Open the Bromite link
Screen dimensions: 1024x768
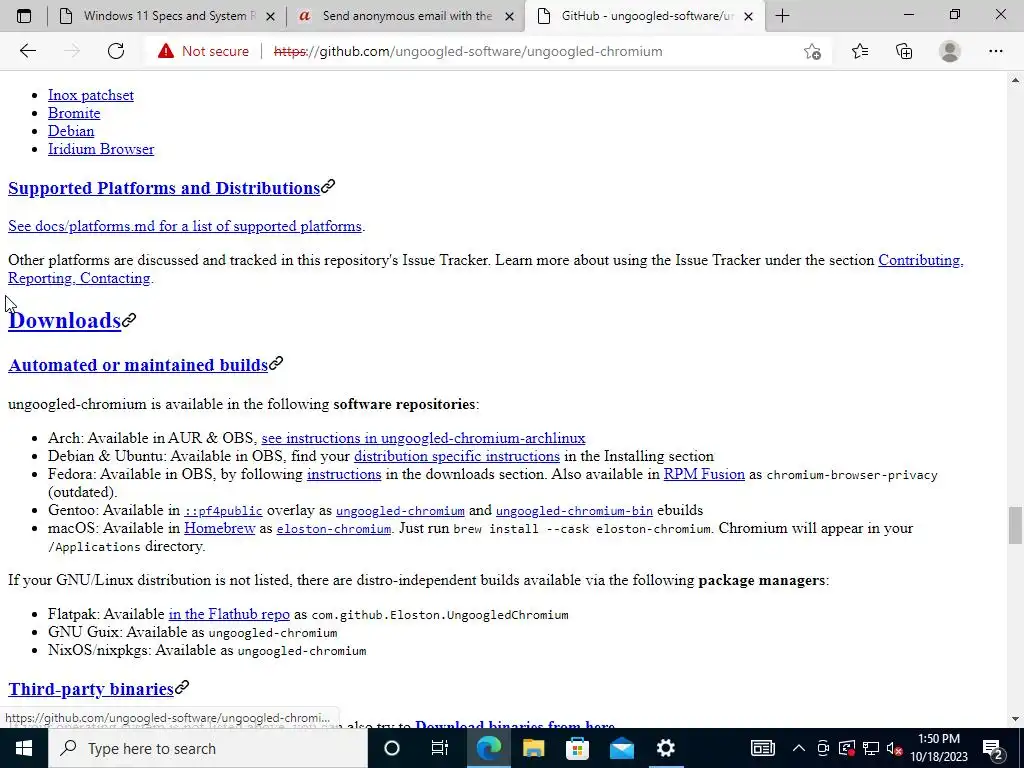click(x=74, y=113)
